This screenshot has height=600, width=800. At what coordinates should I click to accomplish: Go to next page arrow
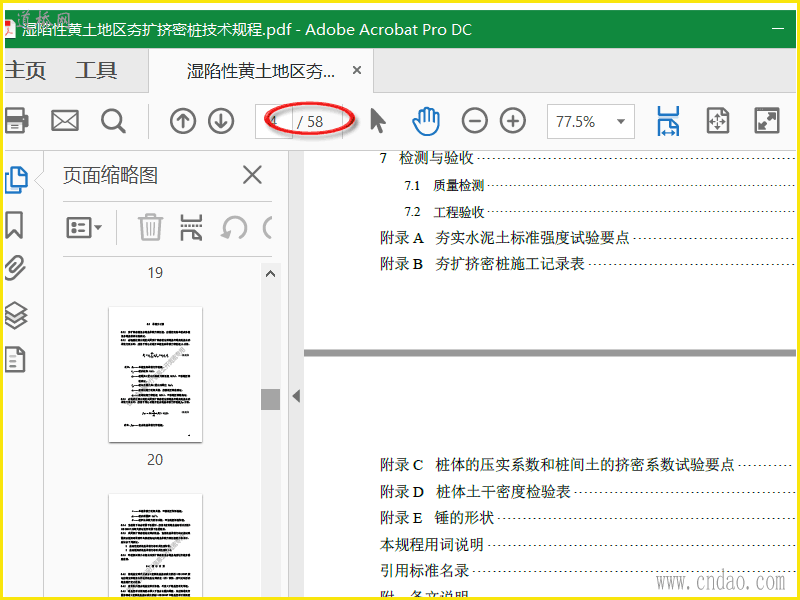pos(221,121)
